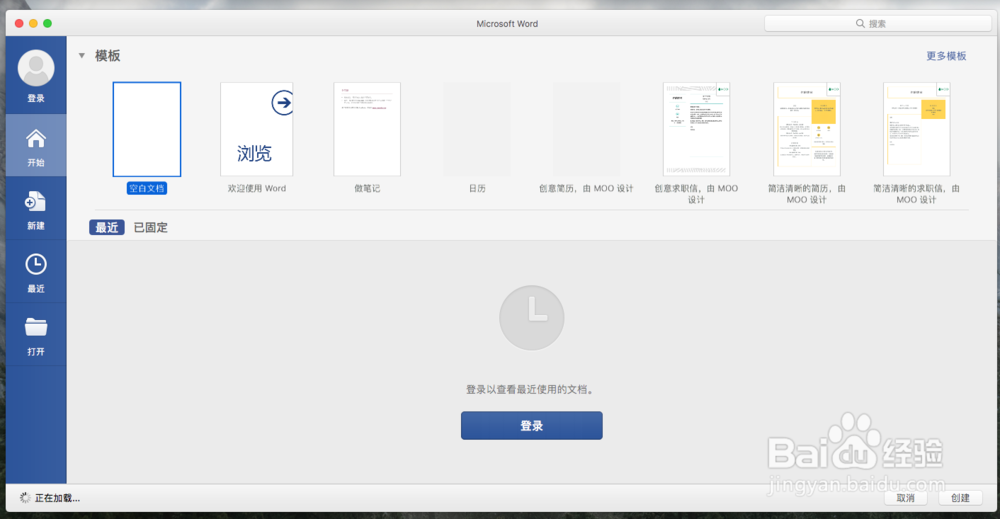This screenshot has height=519, width=1000.
Task: Click the magnifier icon in search field
Action: point(860,24)
